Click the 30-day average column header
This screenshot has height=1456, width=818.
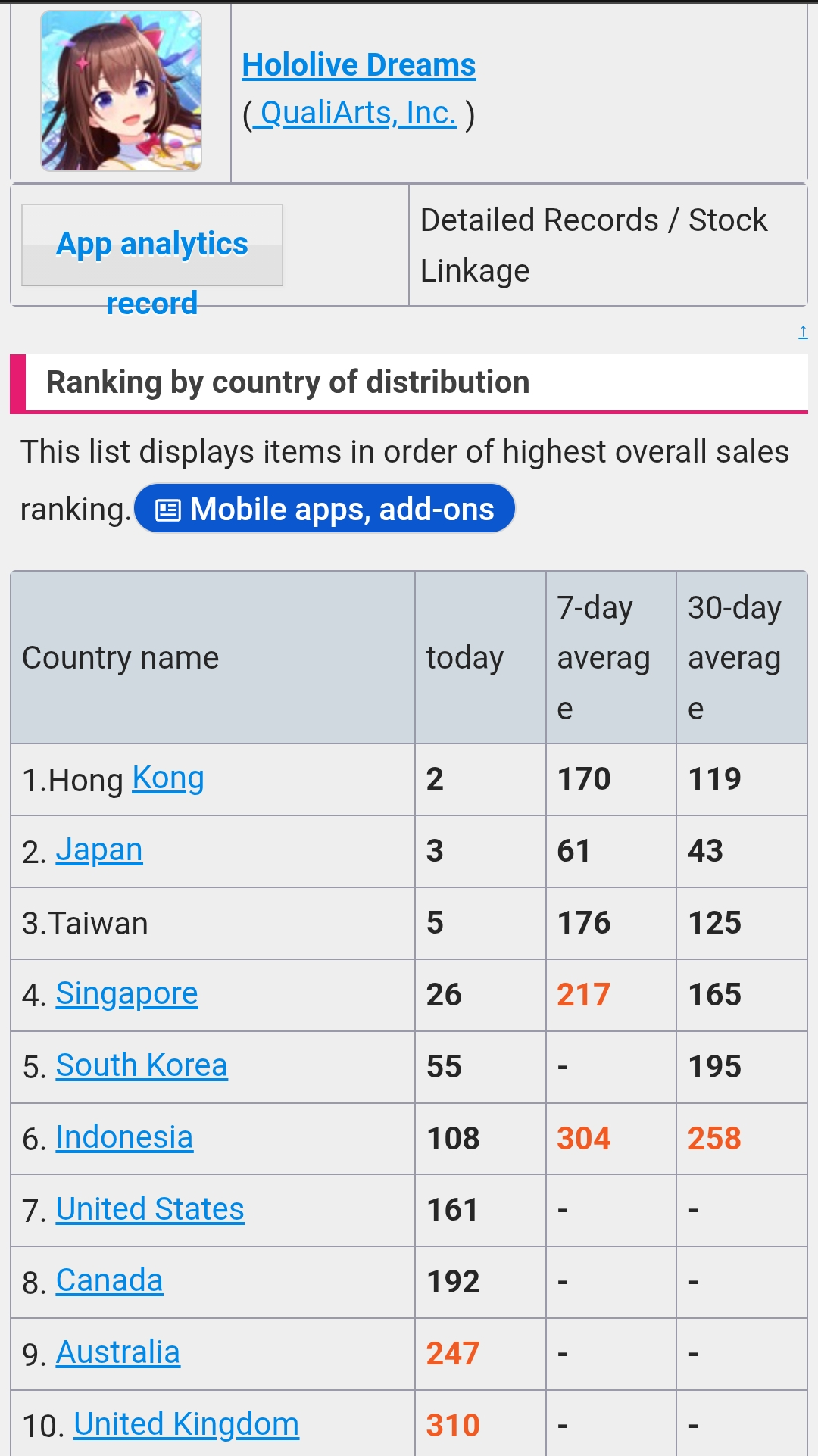coord(742,657)
